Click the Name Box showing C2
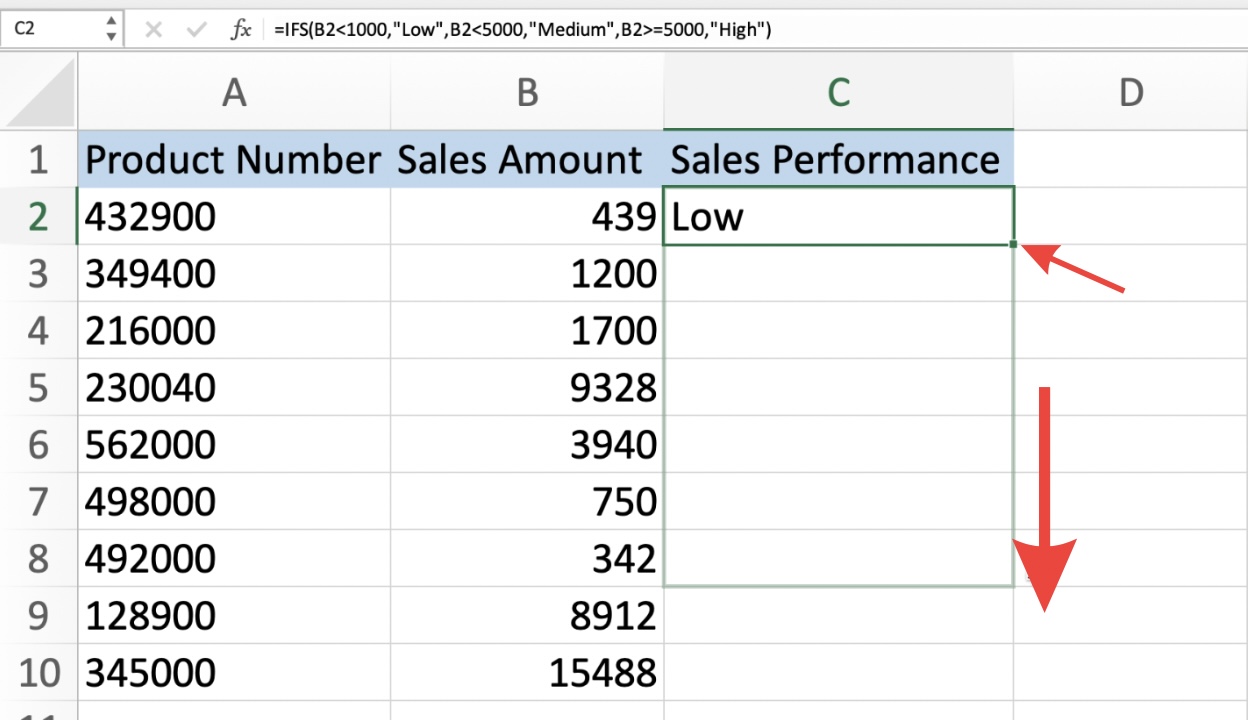 [x=52, y=29]
